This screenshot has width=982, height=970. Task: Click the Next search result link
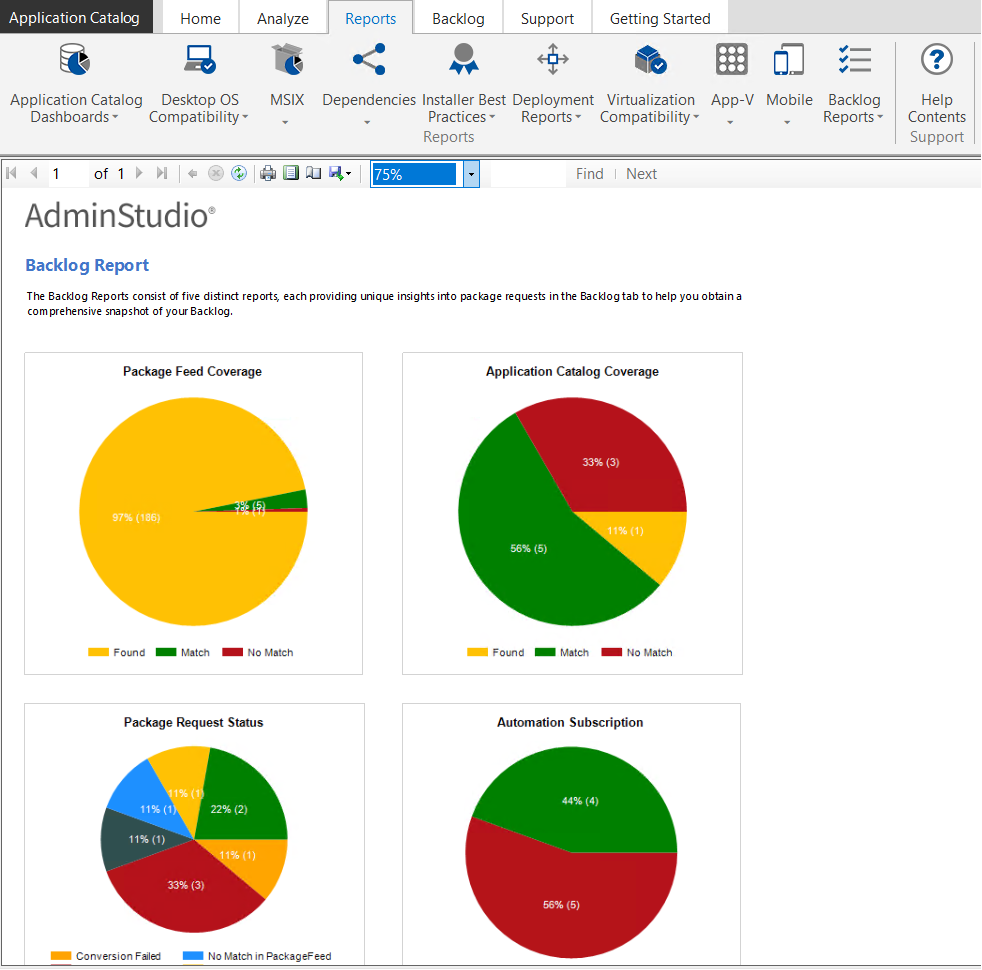pos(641,174)
